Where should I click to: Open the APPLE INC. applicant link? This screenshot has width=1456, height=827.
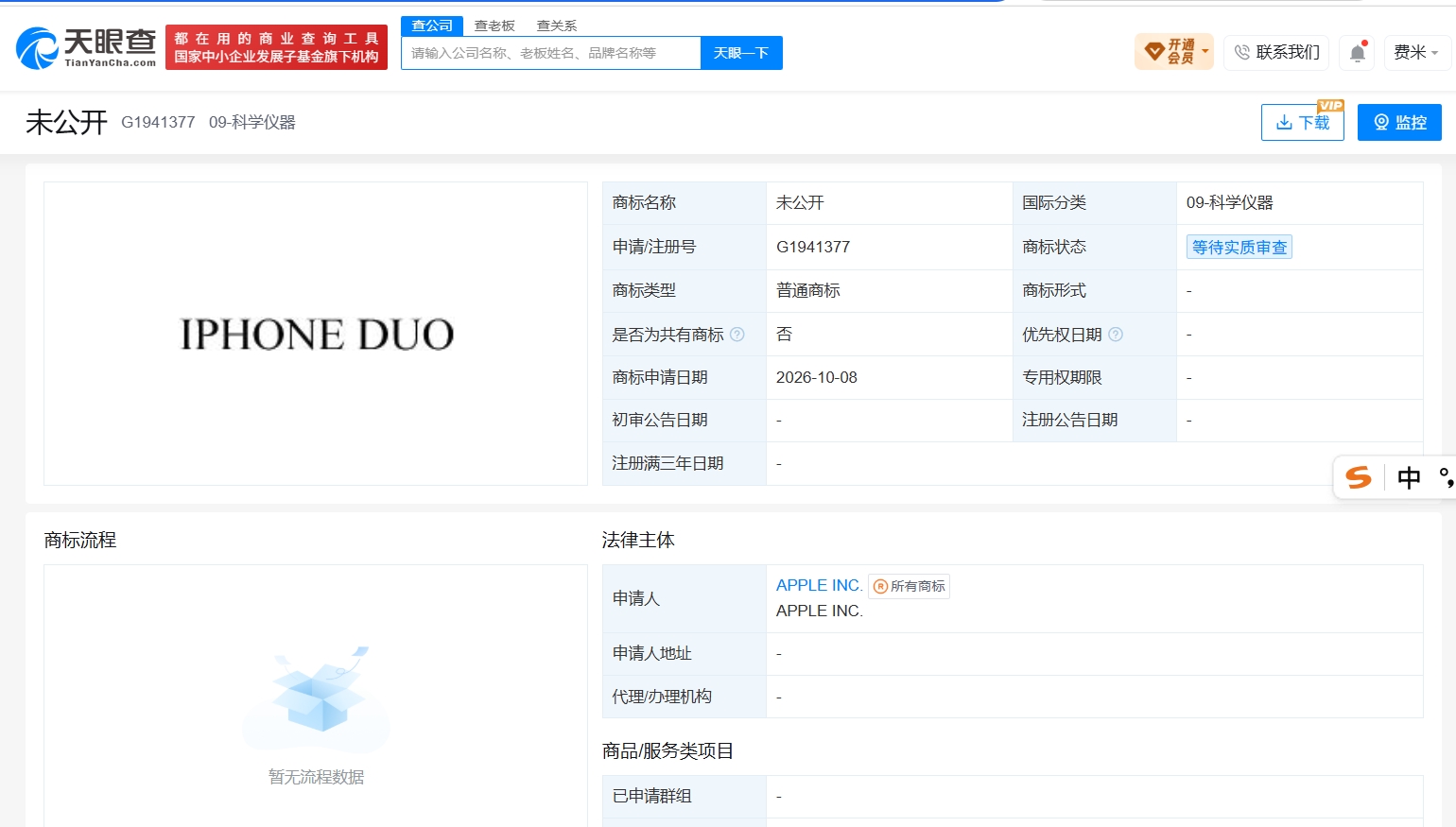click(820, 585)
